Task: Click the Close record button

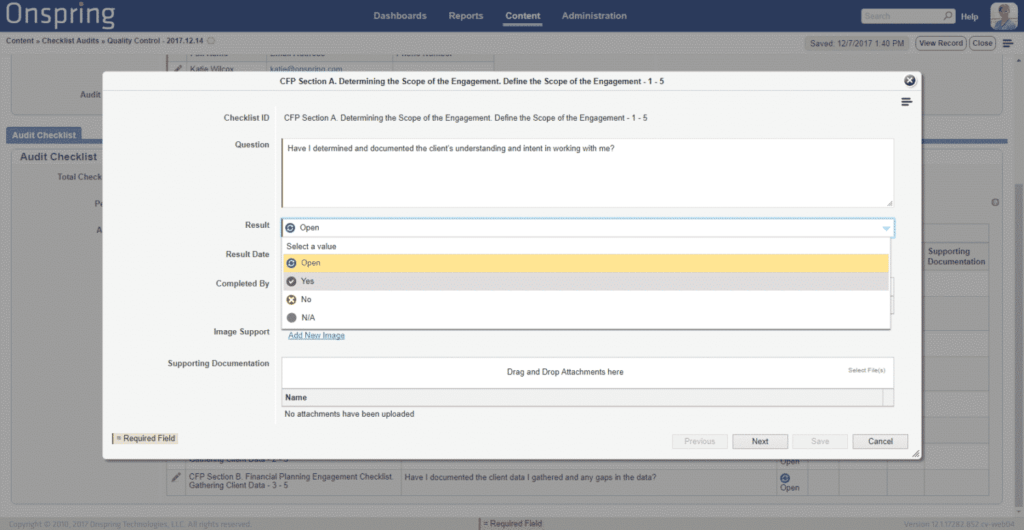Action: (982, 43)
